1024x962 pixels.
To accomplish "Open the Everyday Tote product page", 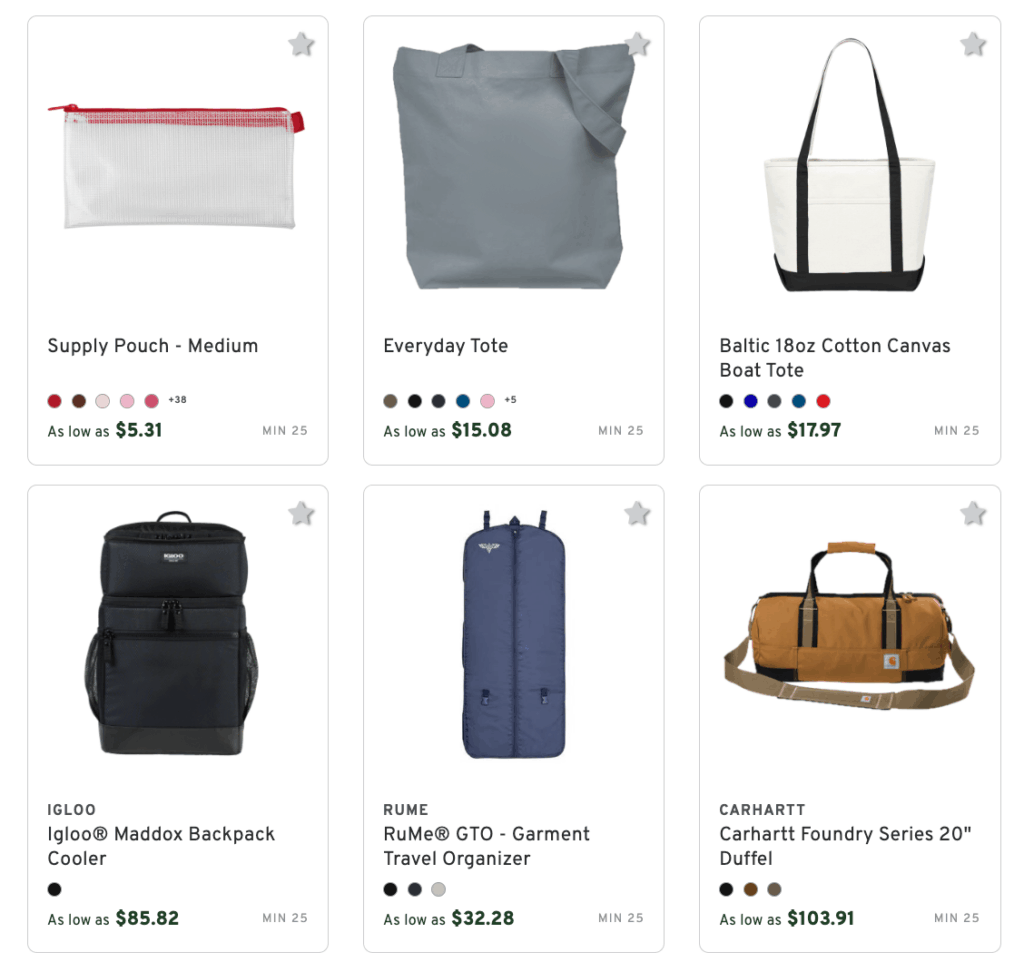I will coord(445,346).
